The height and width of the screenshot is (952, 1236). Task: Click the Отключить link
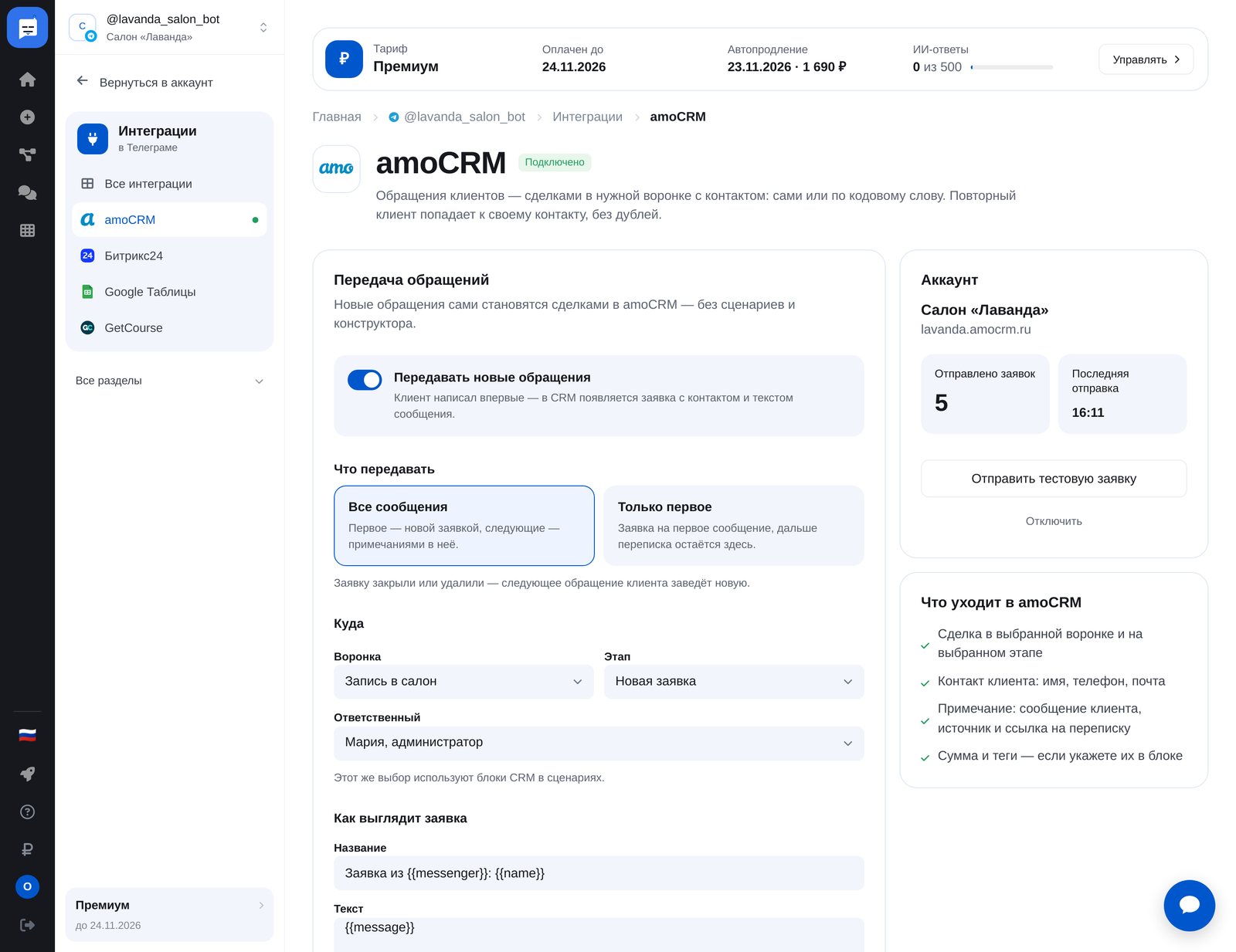tap(1054, 521)
